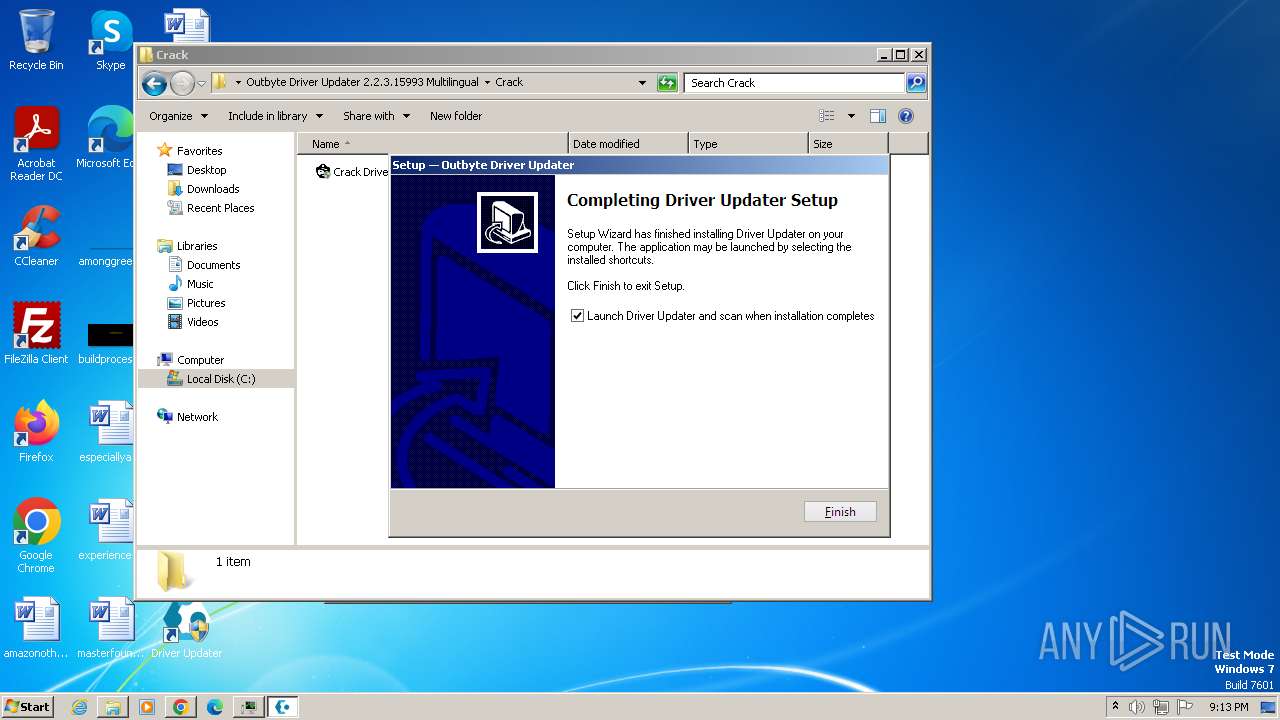1280x720 pixels.
Task: Open media player from taskbar
Action: (147, 707)
